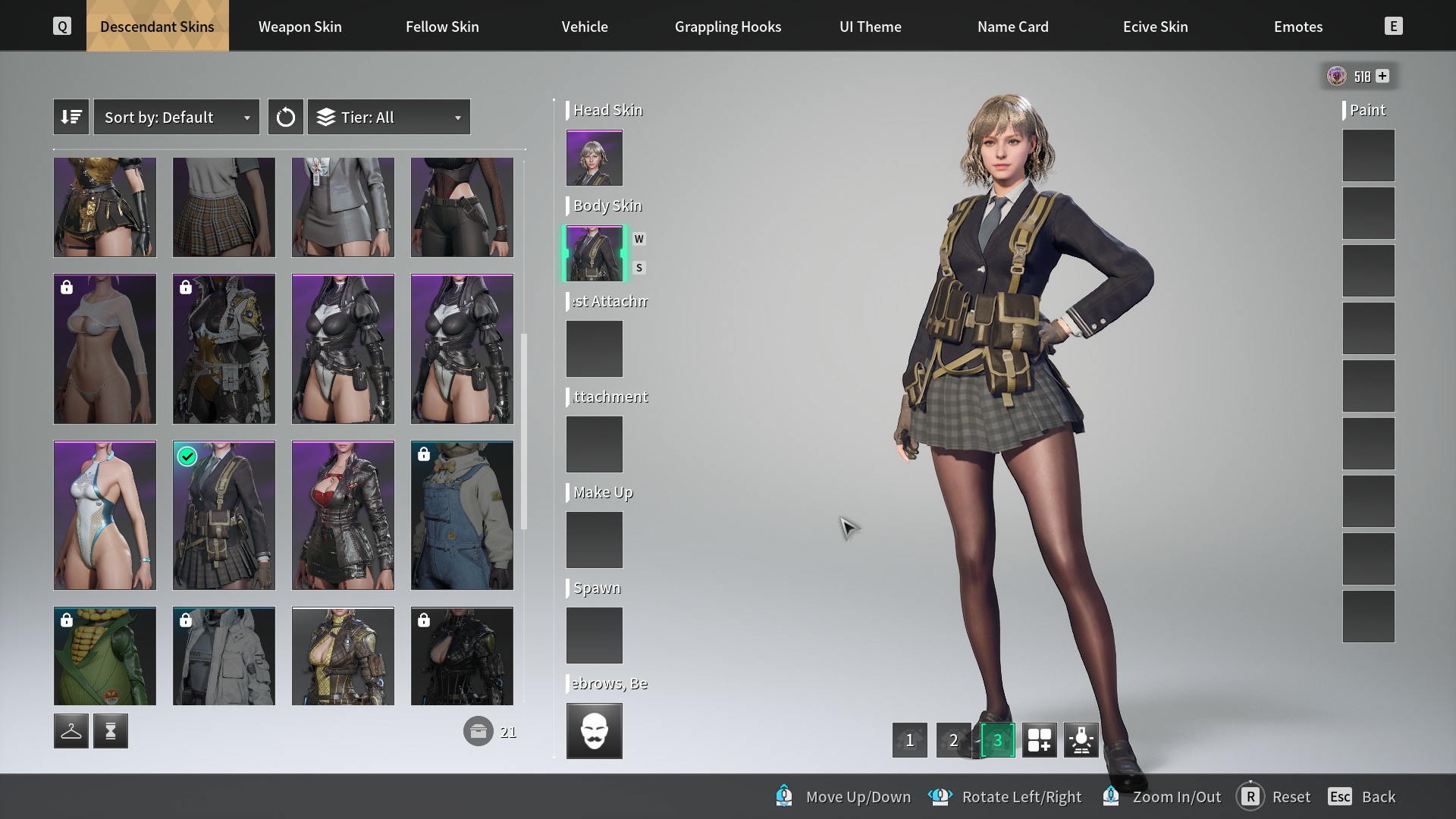Click the plus icon beside currency 518
Screen dimensions: 1456x819
click(1382, 76)
